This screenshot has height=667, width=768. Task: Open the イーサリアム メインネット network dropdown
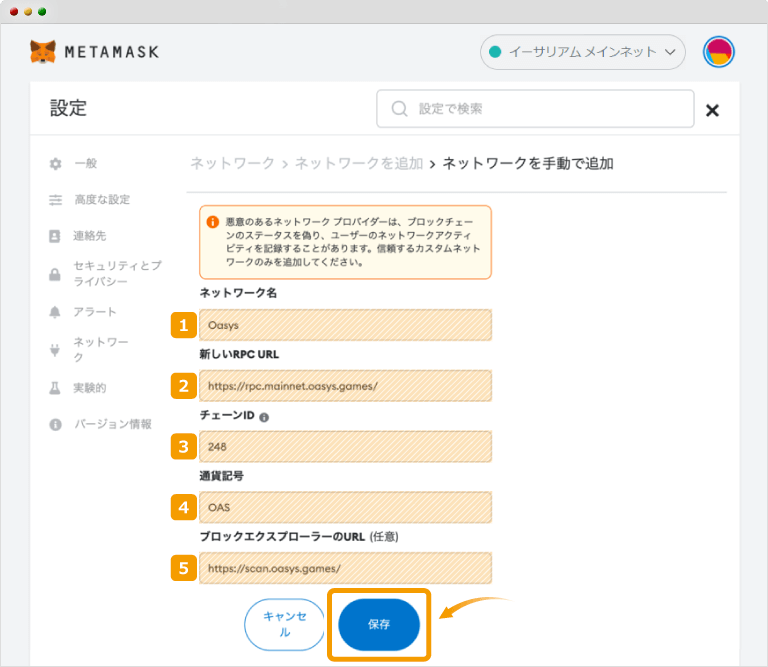coord(582,52)
